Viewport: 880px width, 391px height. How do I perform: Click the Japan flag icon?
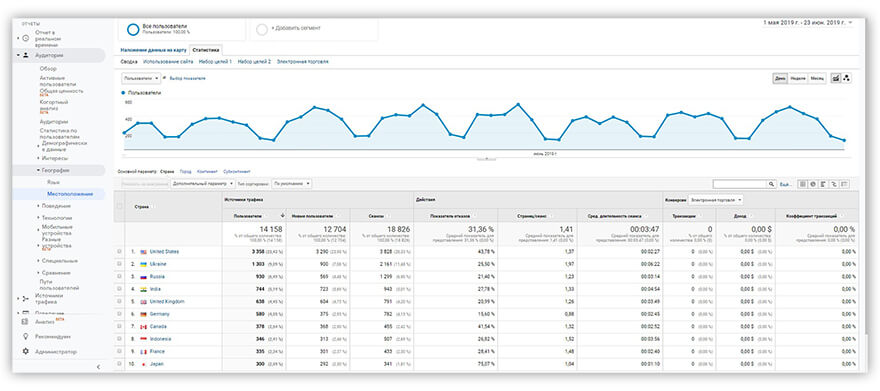point(143,364)
